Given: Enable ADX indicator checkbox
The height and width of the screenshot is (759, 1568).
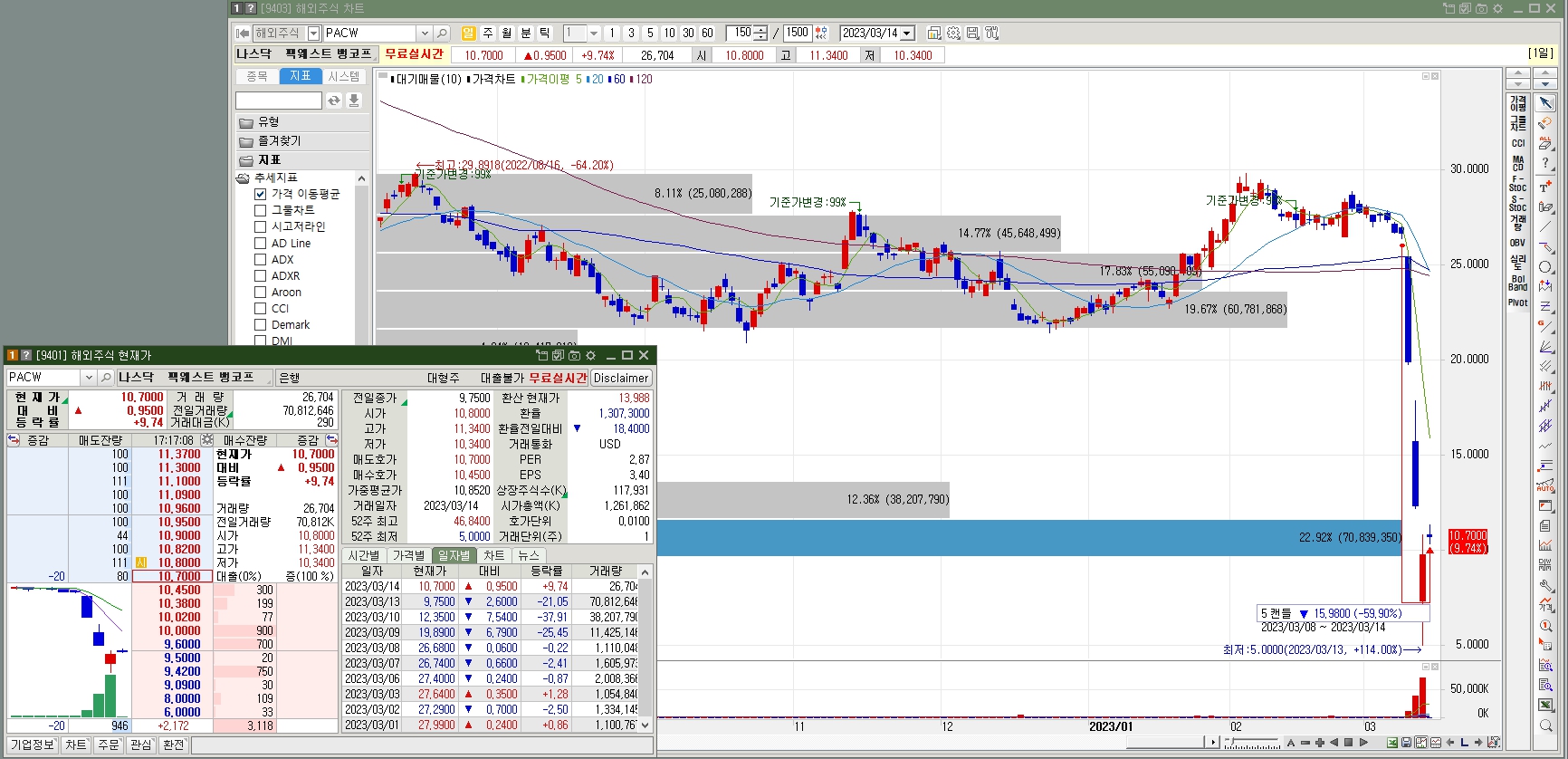Looking at the screenshot, I should 260,259.
